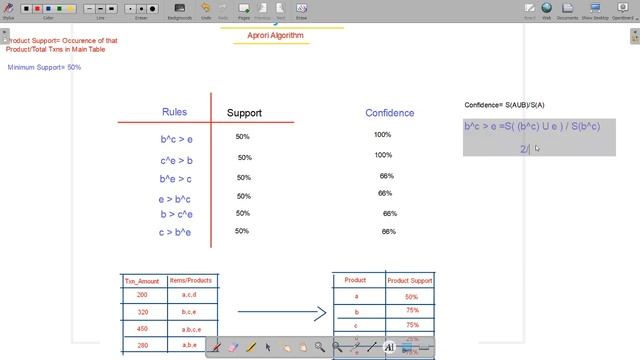Select the laser pointer tool
The width and height of the screenshot is (640, 360).
pos(355,347)
